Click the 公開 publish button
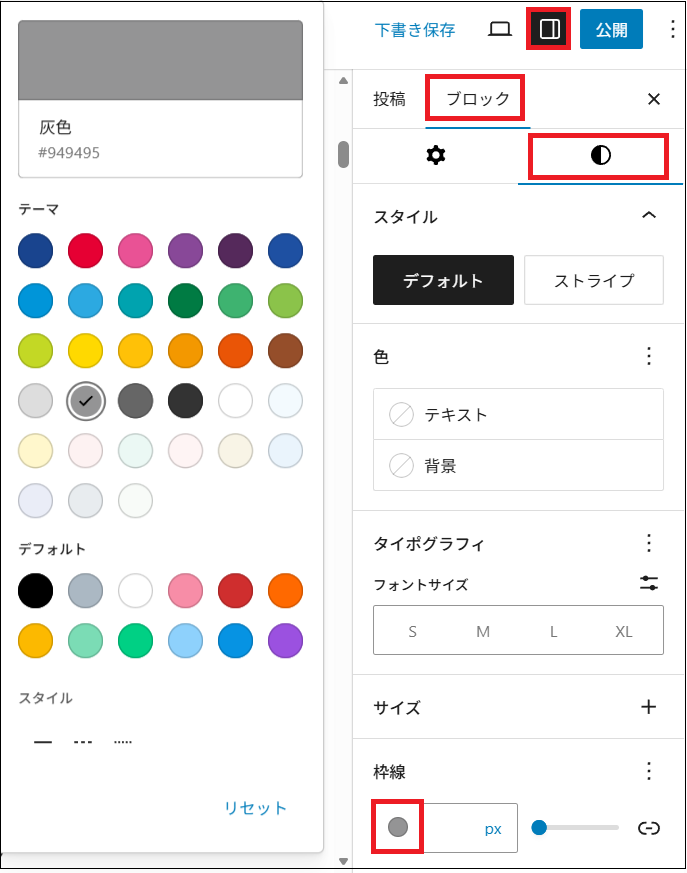The image size is (687, 873). tap(611, 29)
